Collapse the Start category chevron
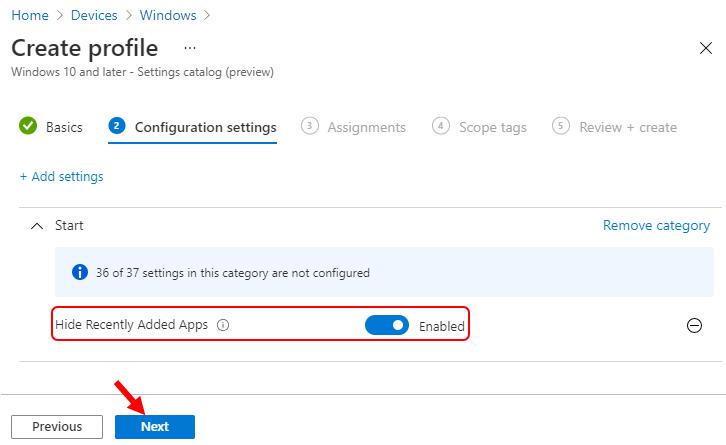Image resolution: width=726 pixels, height=445 pixels. click(37, 226)
